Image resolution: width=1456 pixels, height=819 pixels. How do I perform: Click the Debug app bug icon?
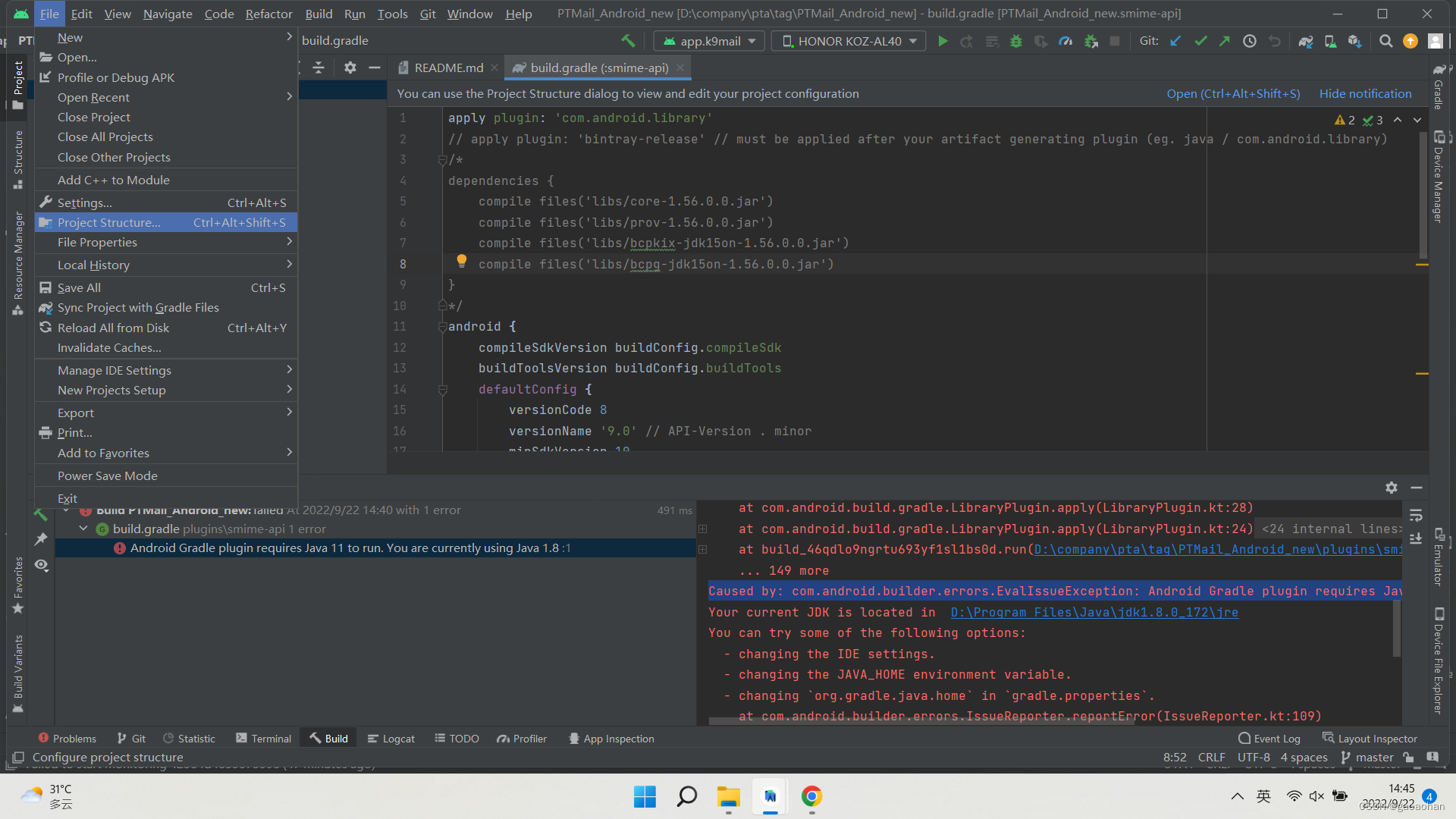coord(1016,41)
